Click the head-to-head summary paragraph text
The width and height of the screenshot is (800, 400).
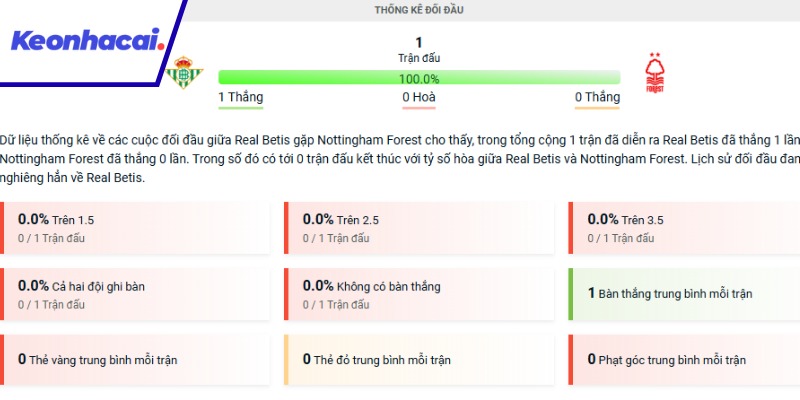400,158
